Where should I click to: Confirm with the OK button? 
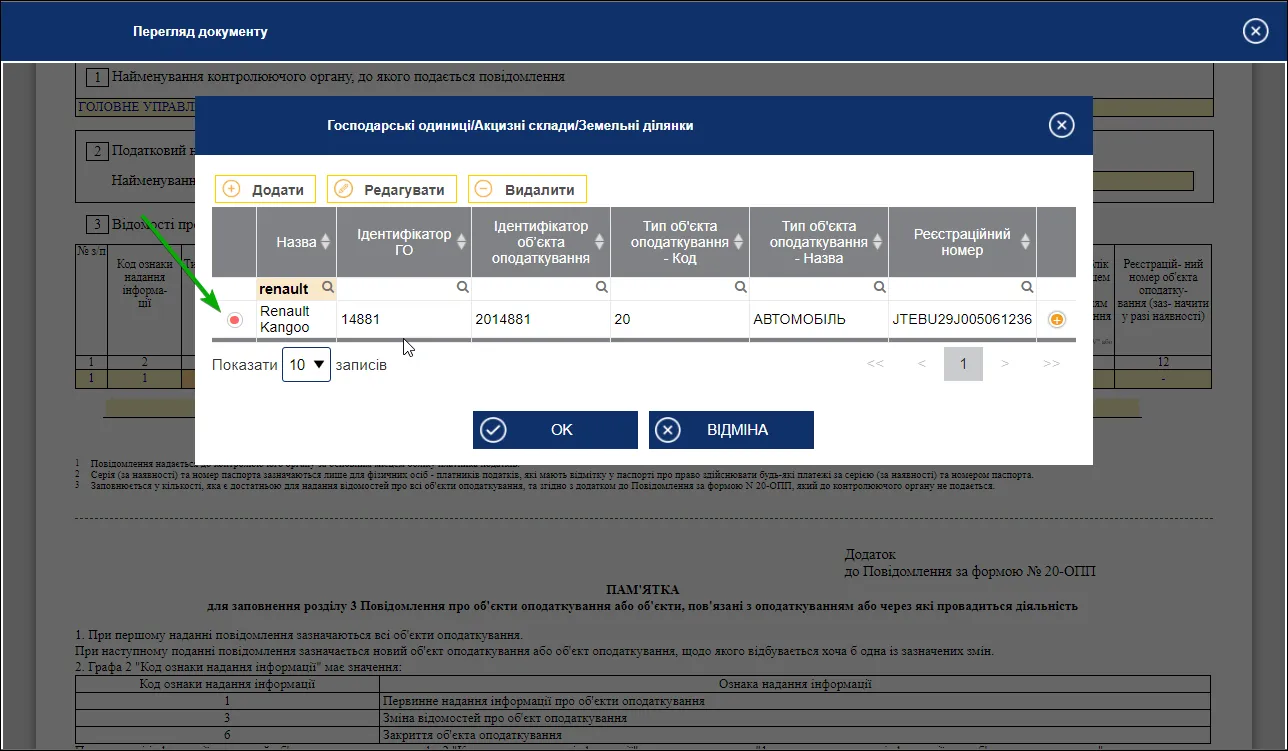tap(555, 430)
